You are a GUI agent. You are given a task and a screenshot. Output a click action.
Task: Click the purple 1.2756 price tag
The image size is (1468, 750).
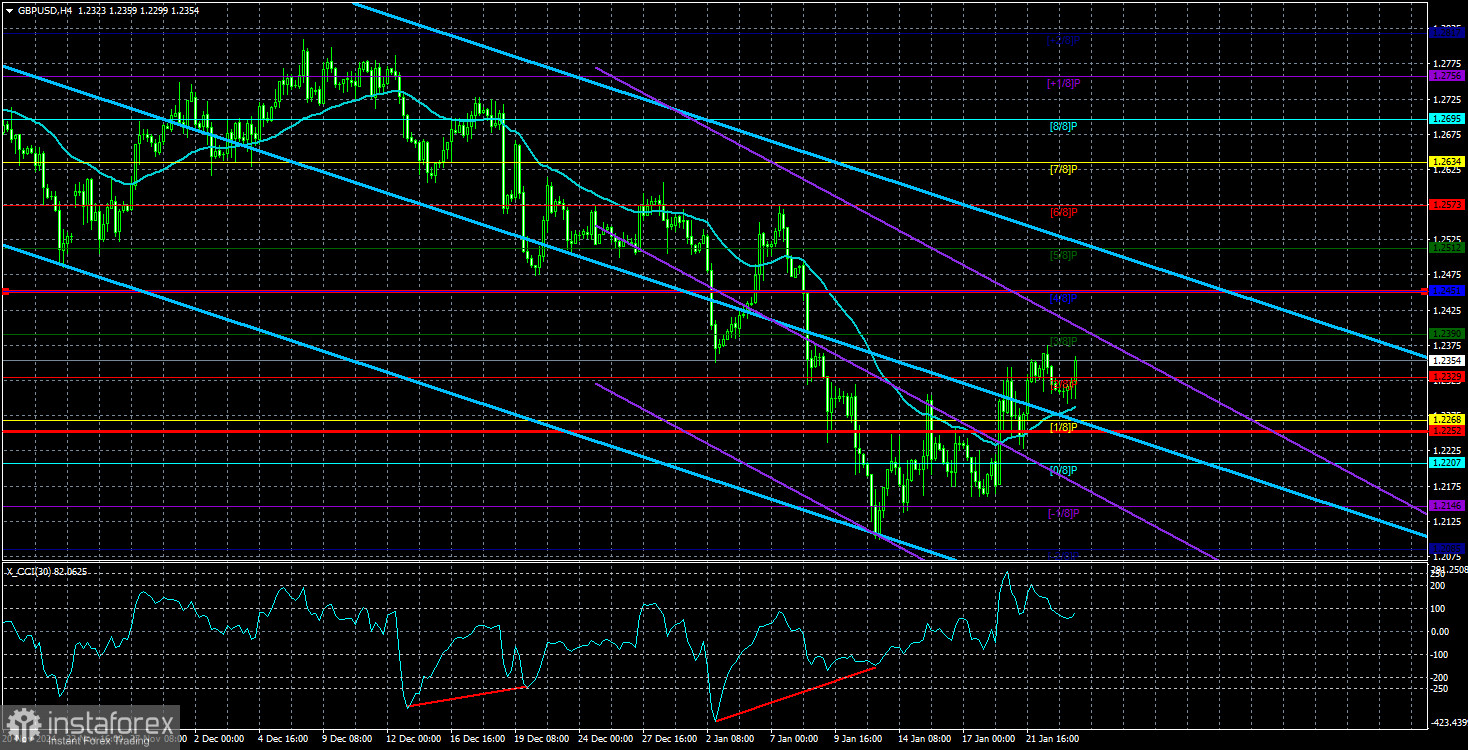point(1447,76)
